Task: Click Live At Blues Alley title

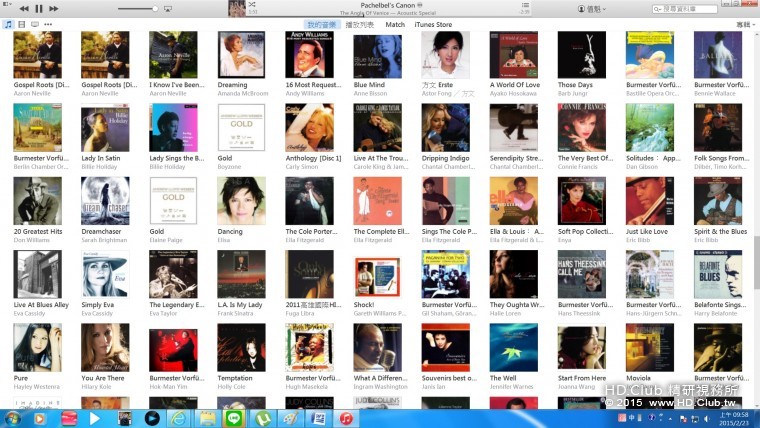Action: pyautogui.click(x=41, y=305)
